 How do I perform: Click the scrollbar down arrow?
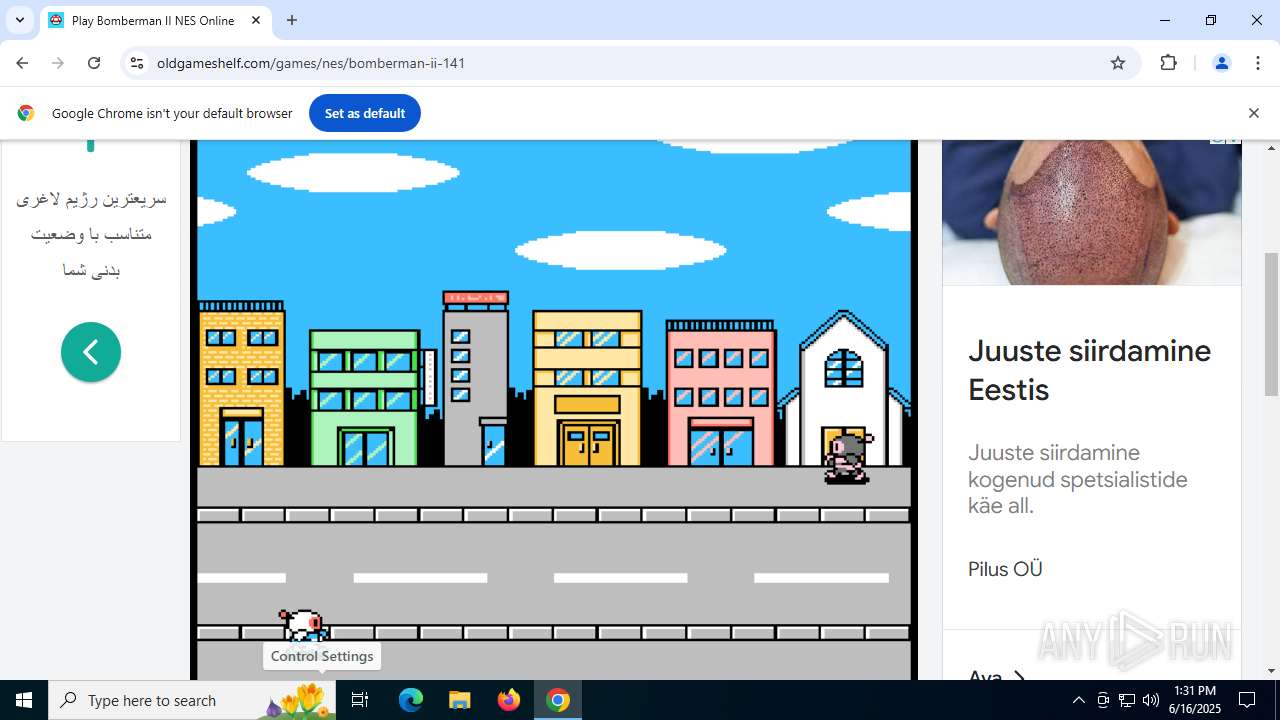coord(1272,671)
